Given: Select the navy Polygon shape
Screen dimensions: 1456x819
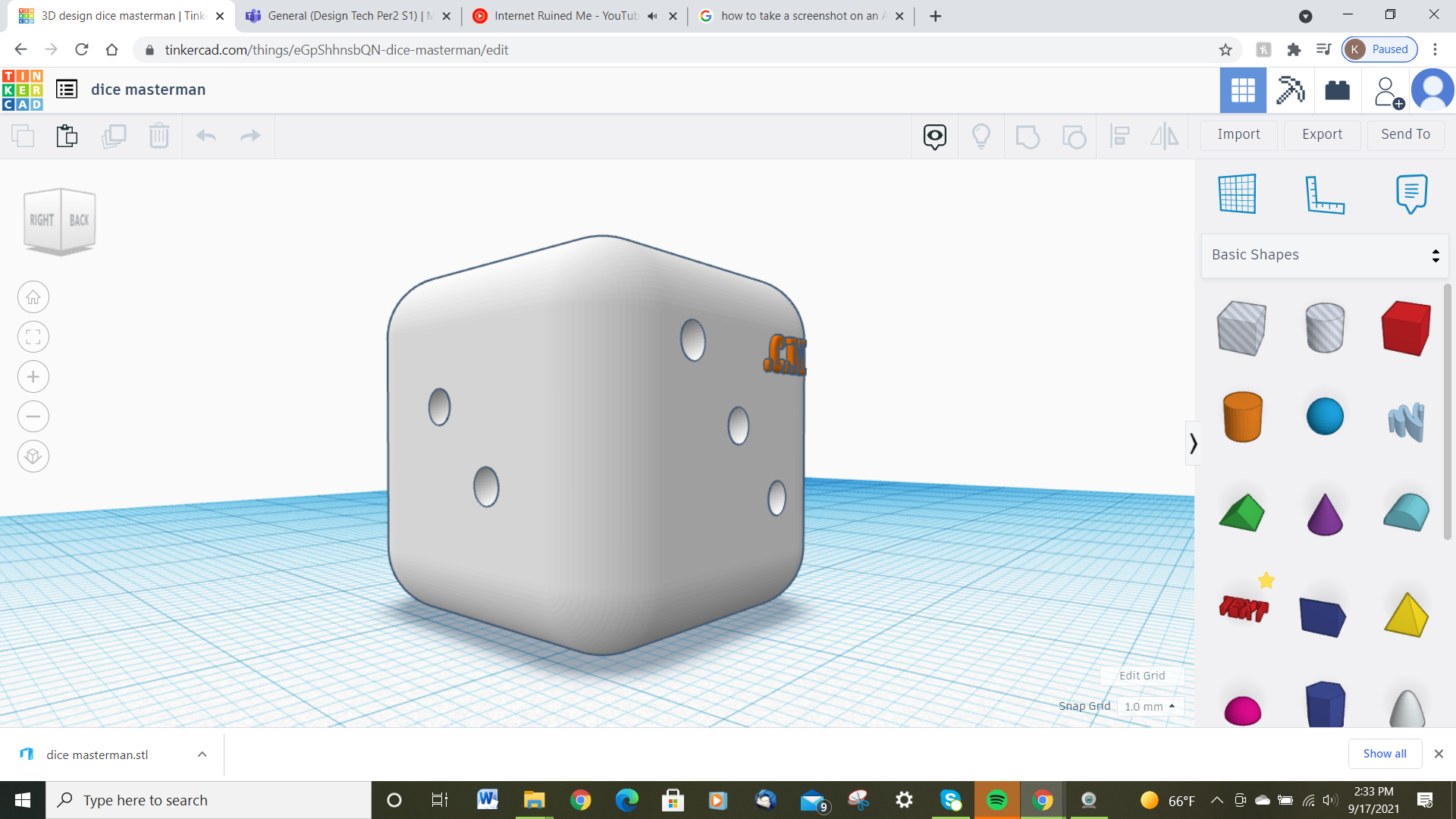Looking at the screenshot, I should click(1325, 704).
